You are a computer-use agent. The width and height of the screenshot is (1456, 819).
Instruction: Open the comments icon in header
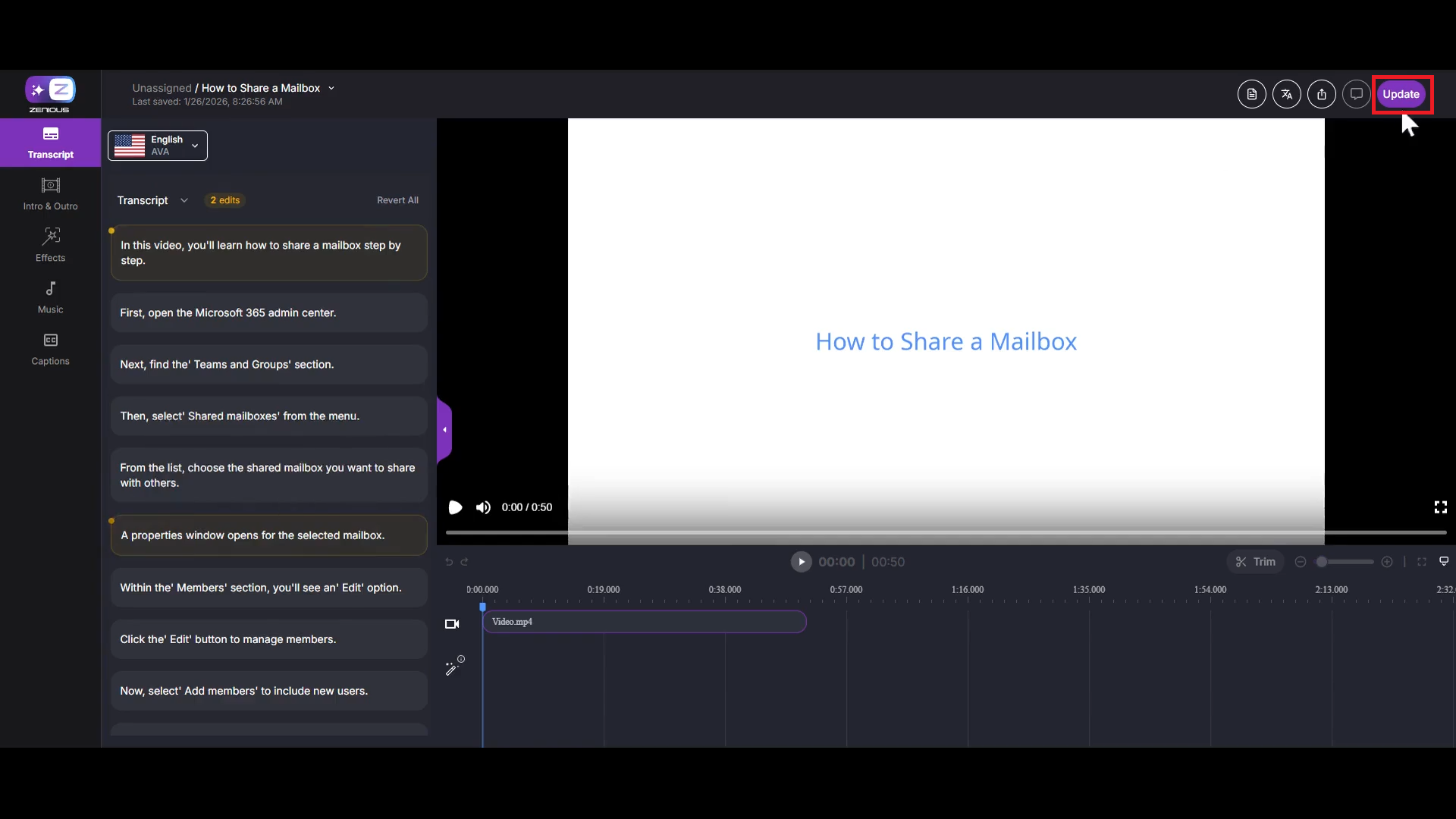click(x=1356, y=94)
